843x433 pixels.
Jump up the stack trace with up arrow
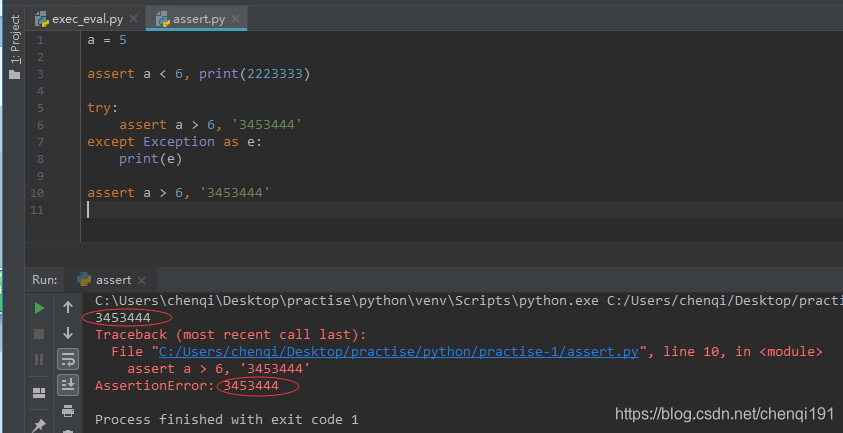68,308
